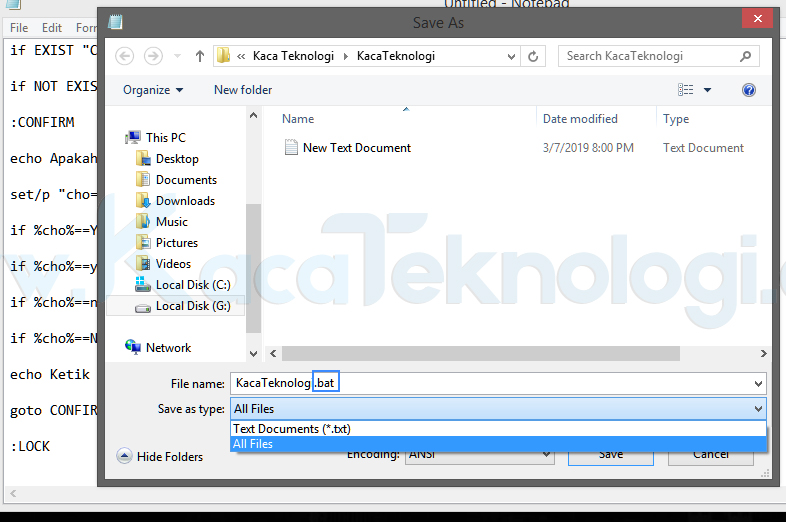This screenshot has width=786, height=522.
Task: Click the Music folder icon
Action: tap(143, 222)
